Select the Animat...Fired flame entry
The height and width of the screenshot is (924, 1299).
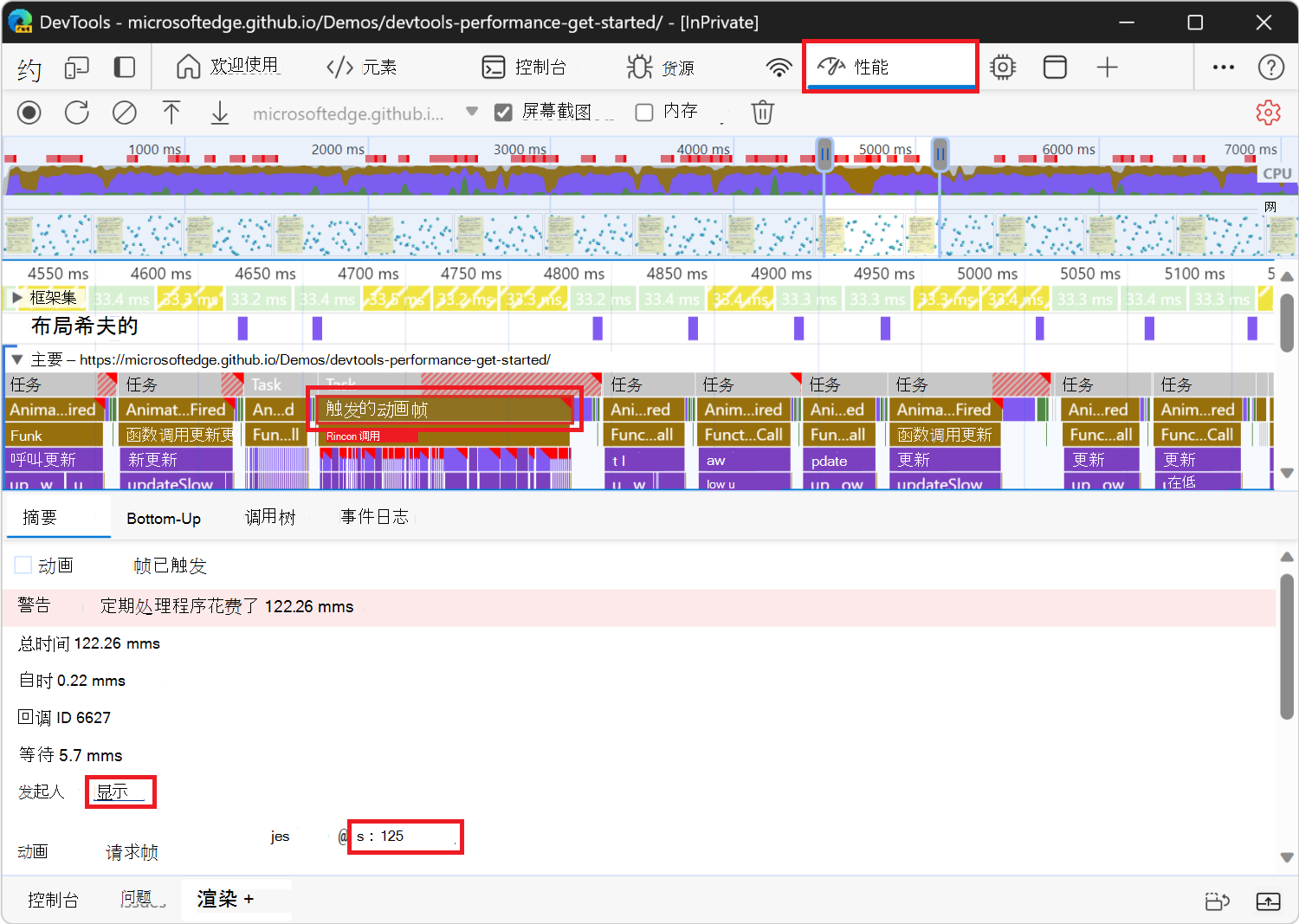coord(176,410)
